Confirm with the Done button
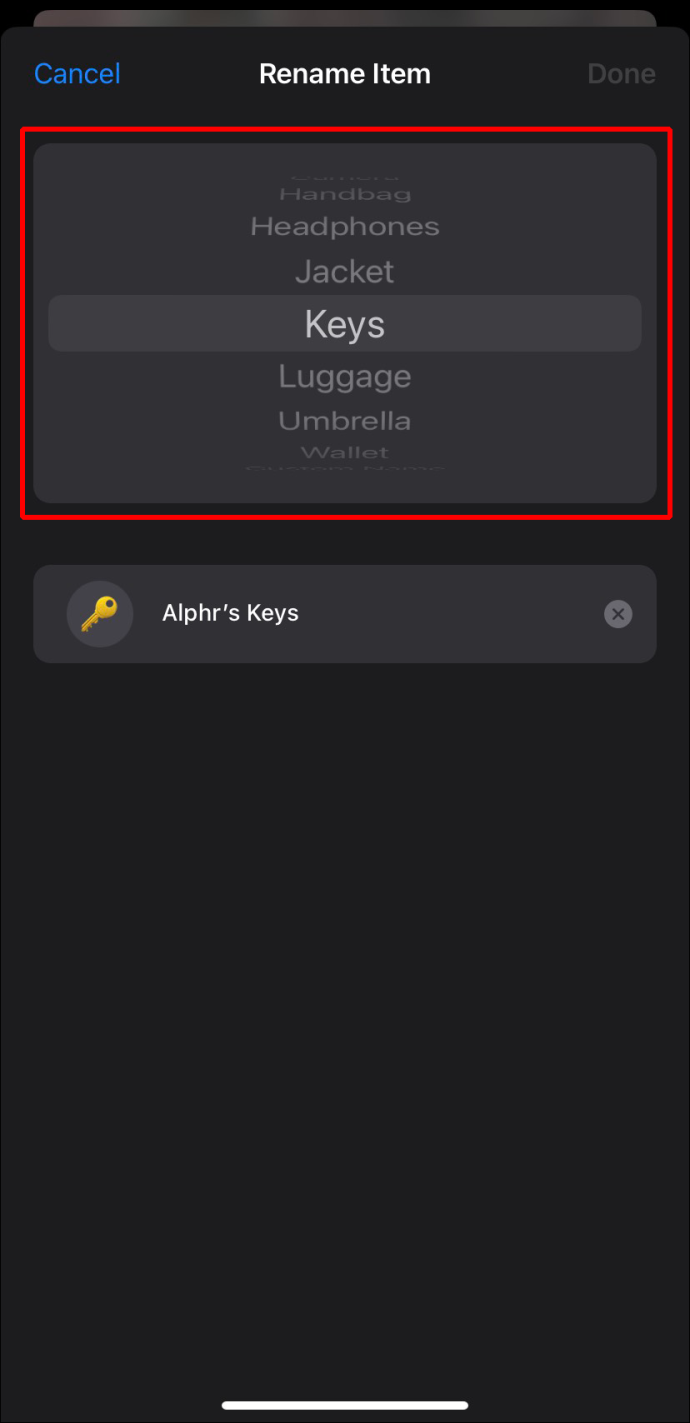The width and height of the screenshot is (690, 1423). pos(621,74)
